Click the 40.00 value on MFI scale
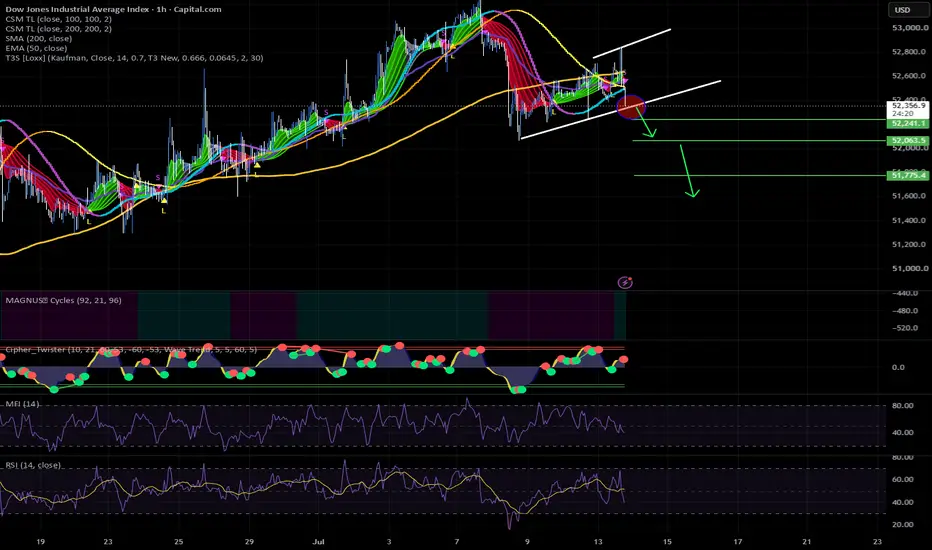 point(903,432)
